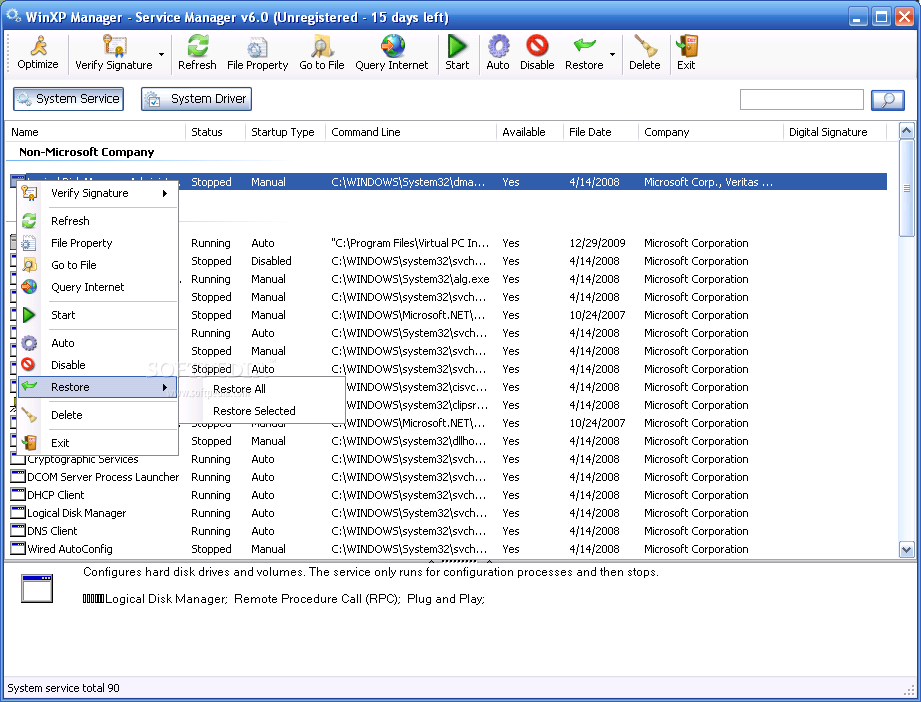Screen dimensions: 921x702
Task: Choose File Property in the context menu
Action: tap(98, 243)
